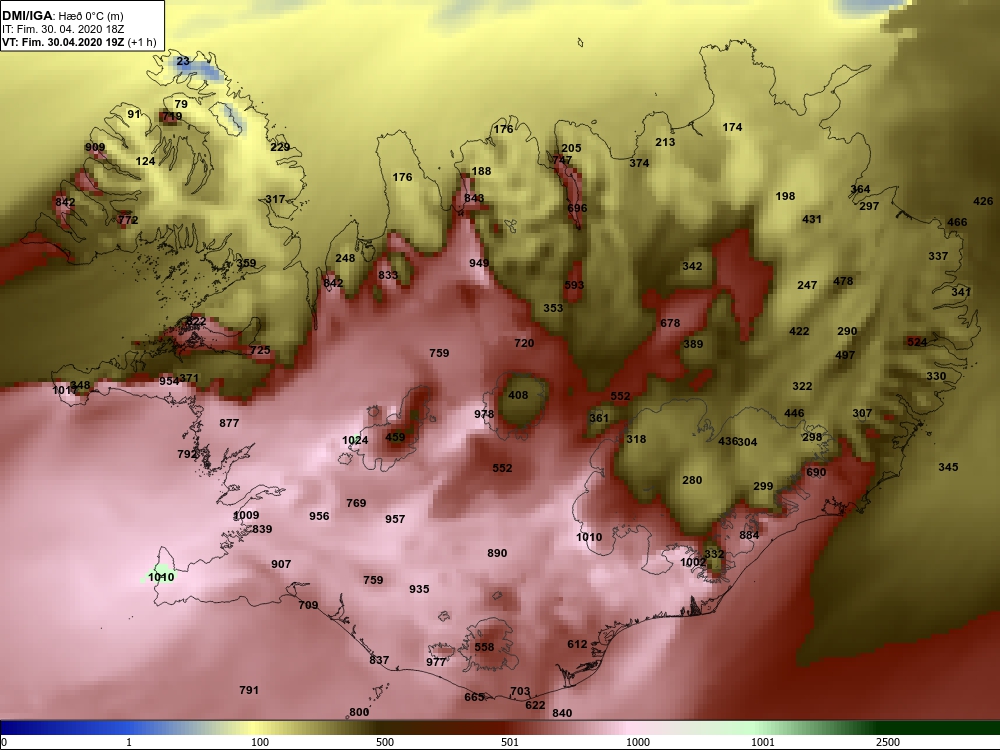Click the 524 map value

point(917,342)
